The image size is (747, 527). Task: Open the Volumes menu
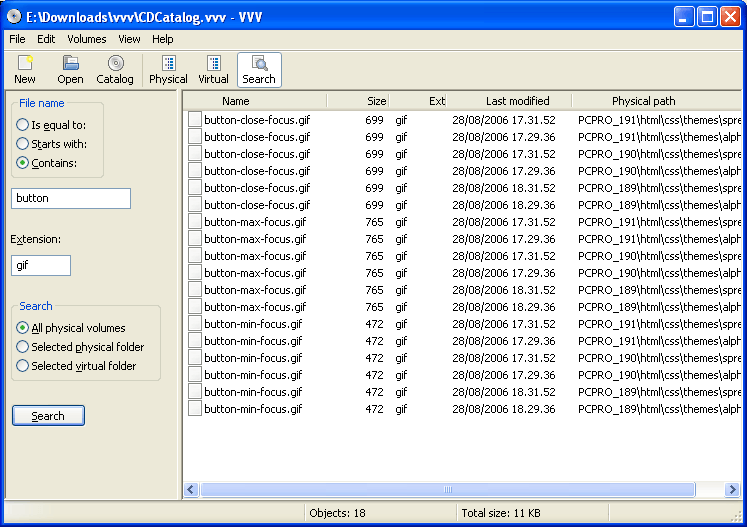tap(86, 39)
